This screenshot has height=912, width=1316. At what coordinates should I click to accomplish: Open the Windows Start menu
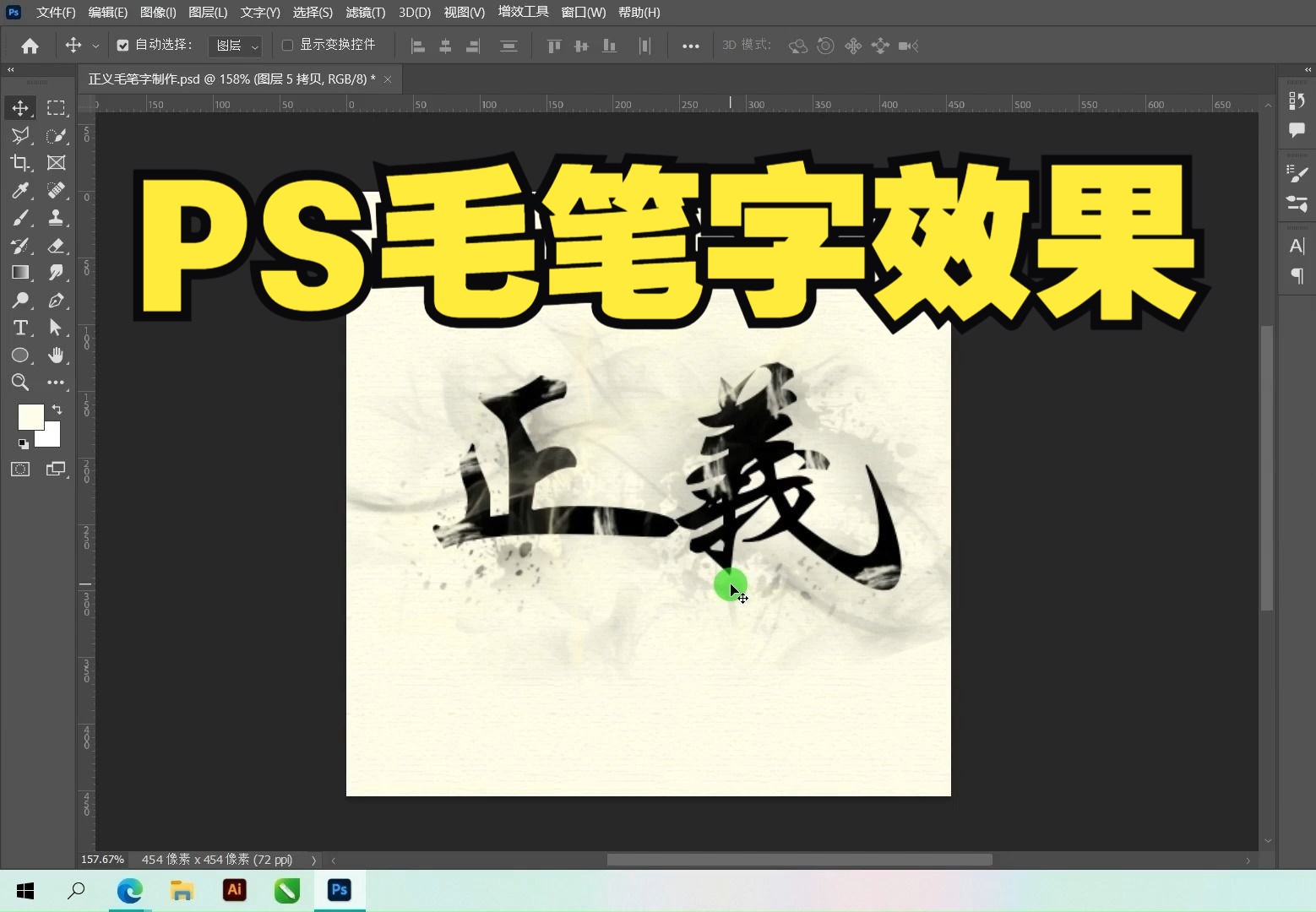(x=25, y=891)
